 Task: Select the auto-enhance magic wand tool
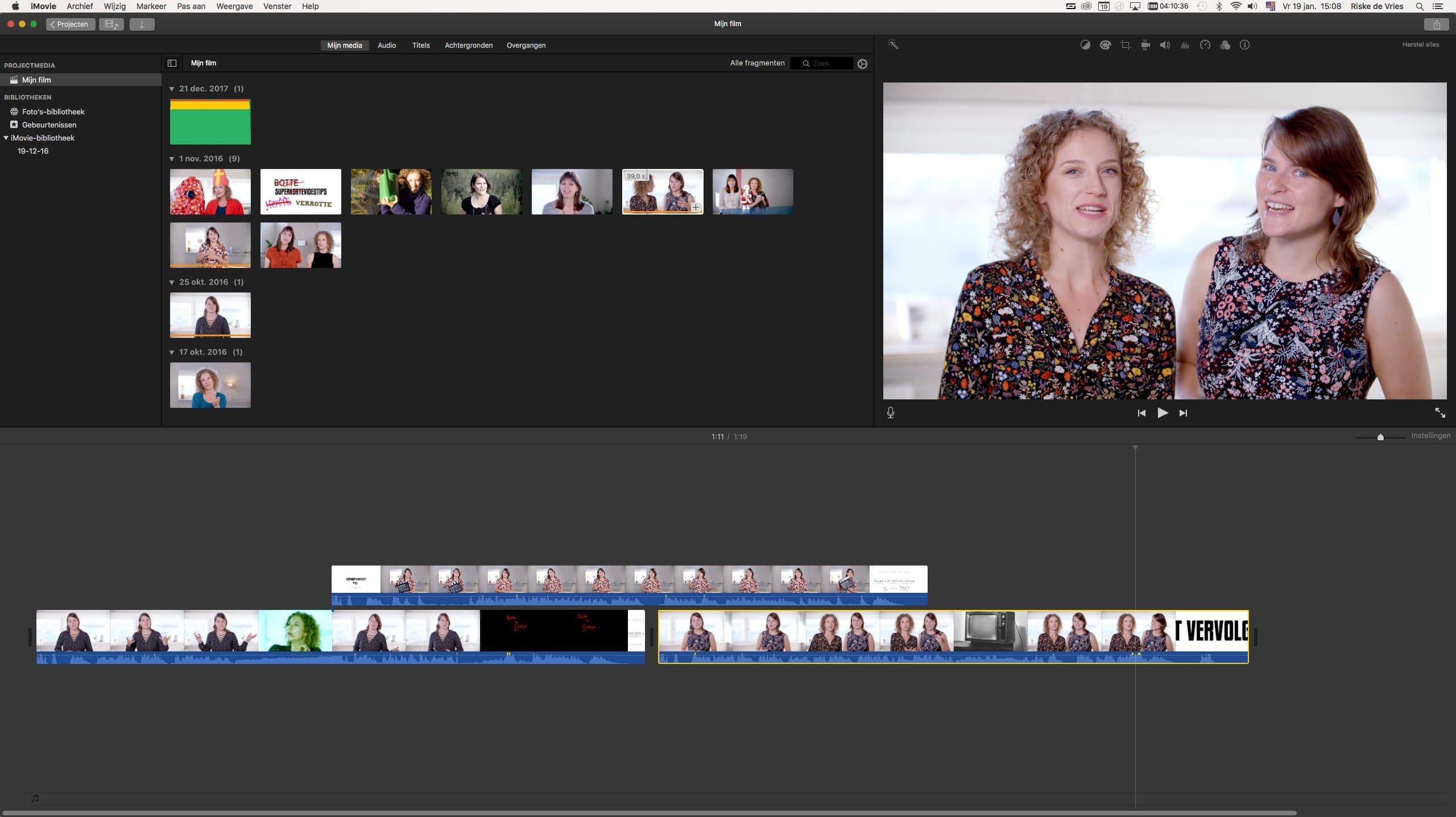point(894,44)
